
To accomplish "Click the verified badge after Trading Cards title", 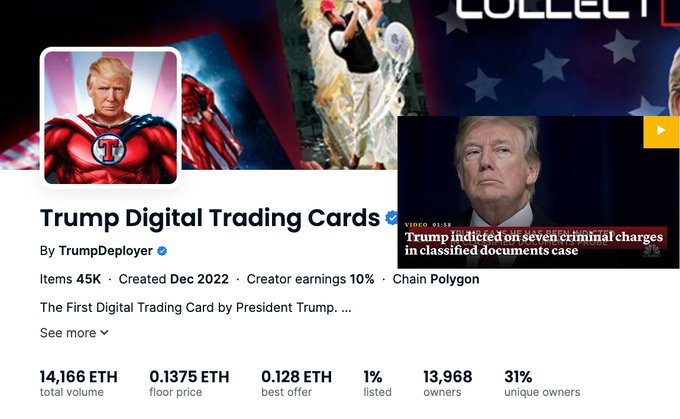I will coord(392,218).
